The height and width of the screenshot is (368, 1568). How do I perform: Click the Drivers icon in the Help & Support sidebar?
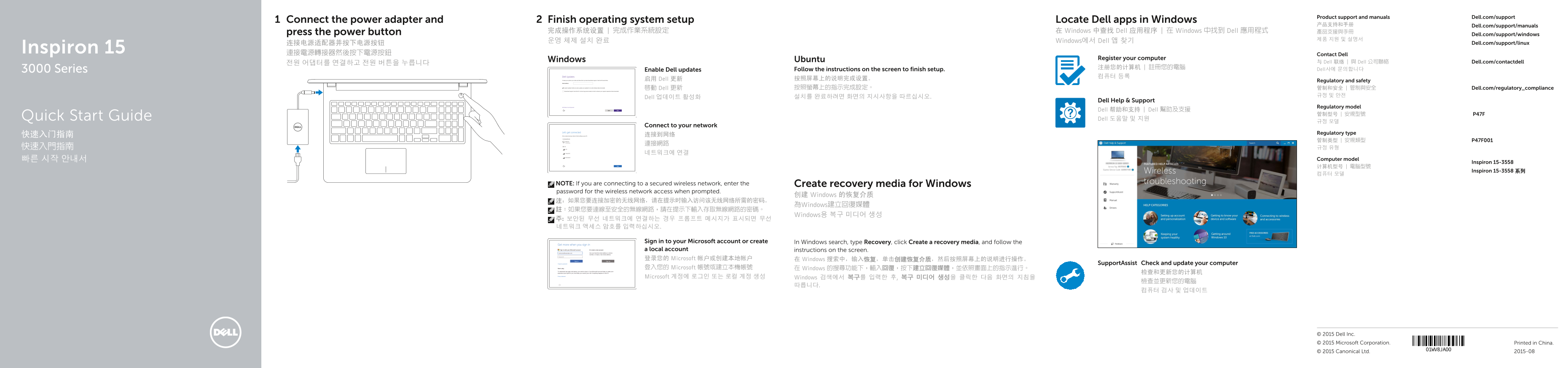click(x=1105, y=208)
